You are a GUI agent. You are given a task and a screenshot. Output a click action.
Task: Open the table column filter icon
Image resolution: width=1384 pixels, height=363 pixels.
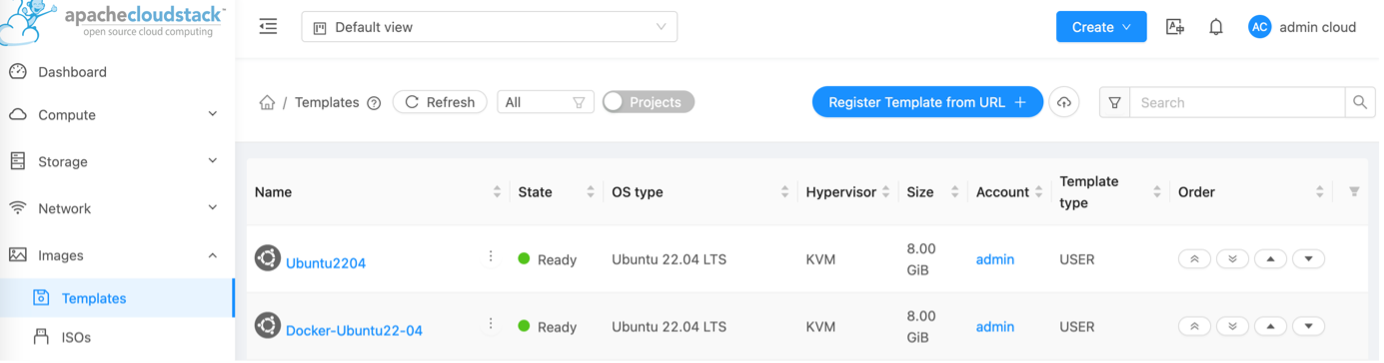click(x=1354, y=192)
